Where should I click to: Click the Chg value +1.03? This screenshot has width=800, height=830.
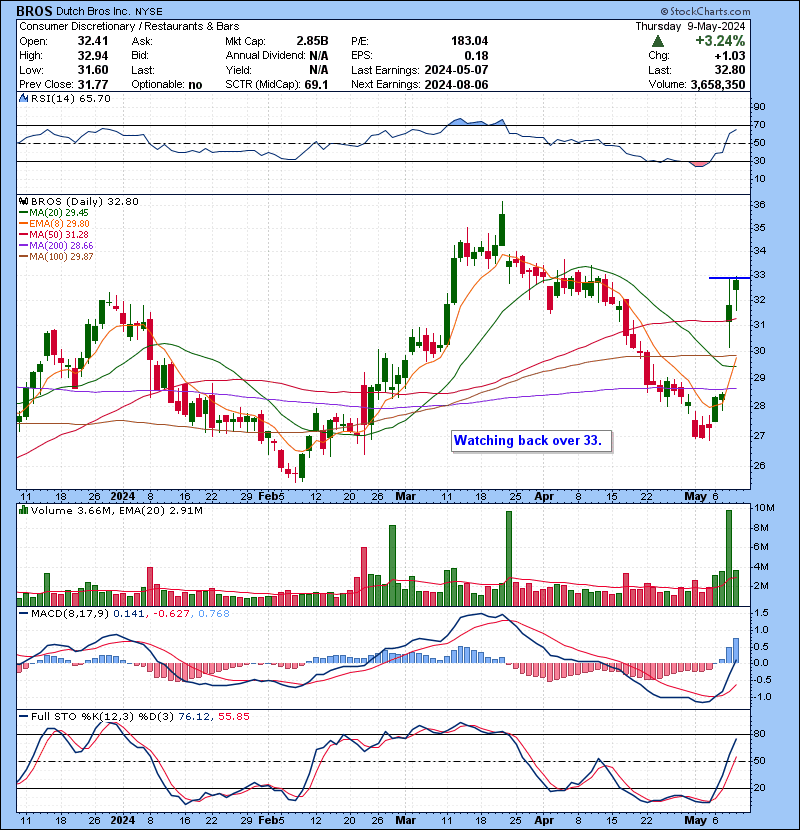[x=730, y=56]
